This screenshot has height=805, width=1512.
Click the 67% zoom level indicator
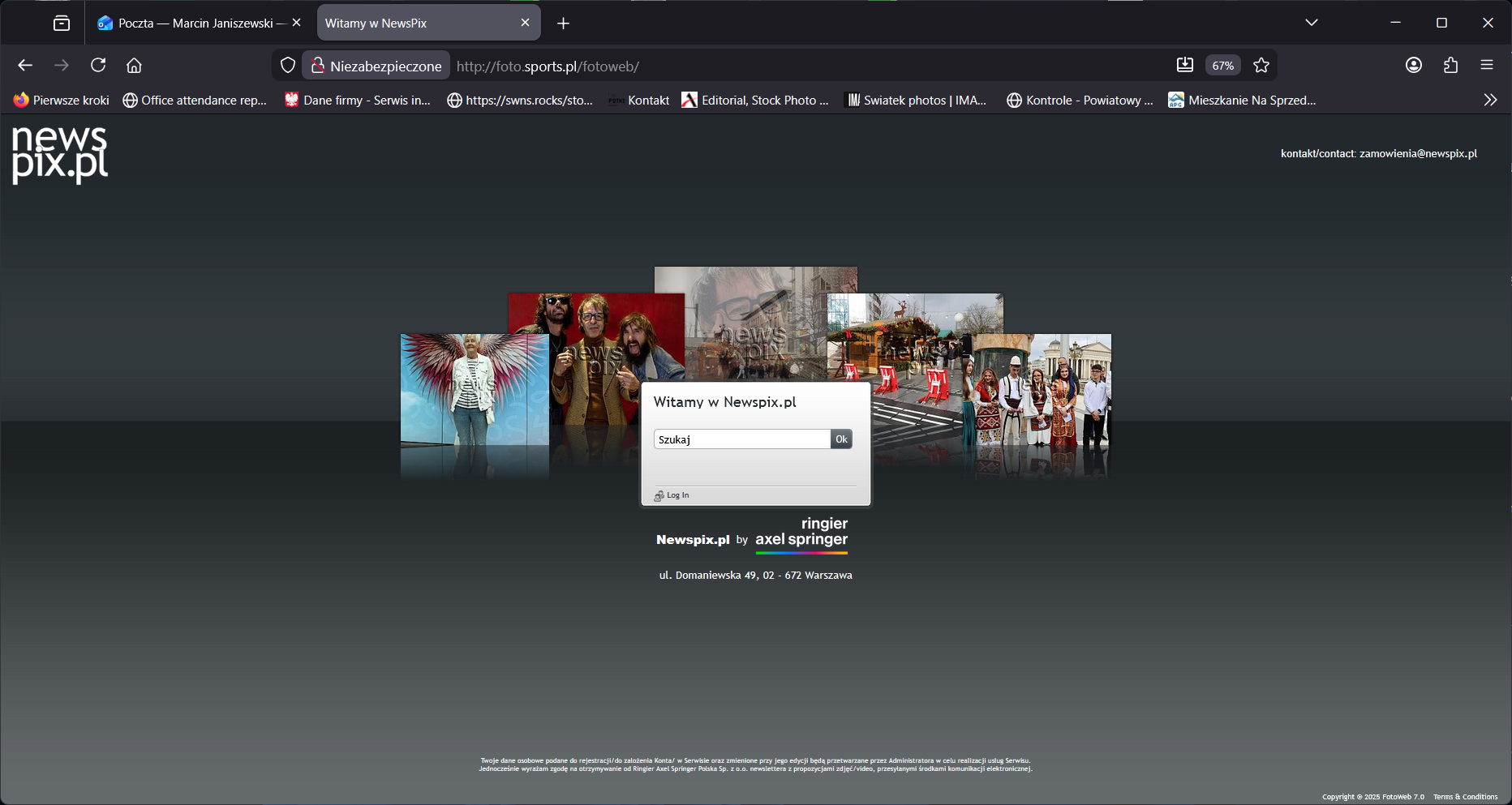point(1222,66)
